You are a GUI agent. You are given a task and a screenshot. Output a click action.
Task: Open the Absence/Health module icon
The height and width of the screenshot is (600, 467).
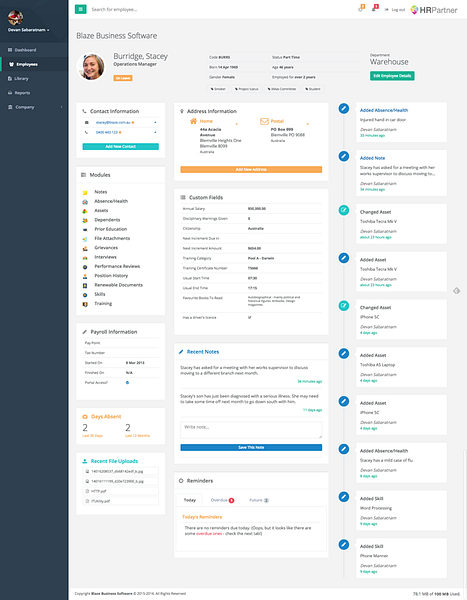[x=85, y=201]
